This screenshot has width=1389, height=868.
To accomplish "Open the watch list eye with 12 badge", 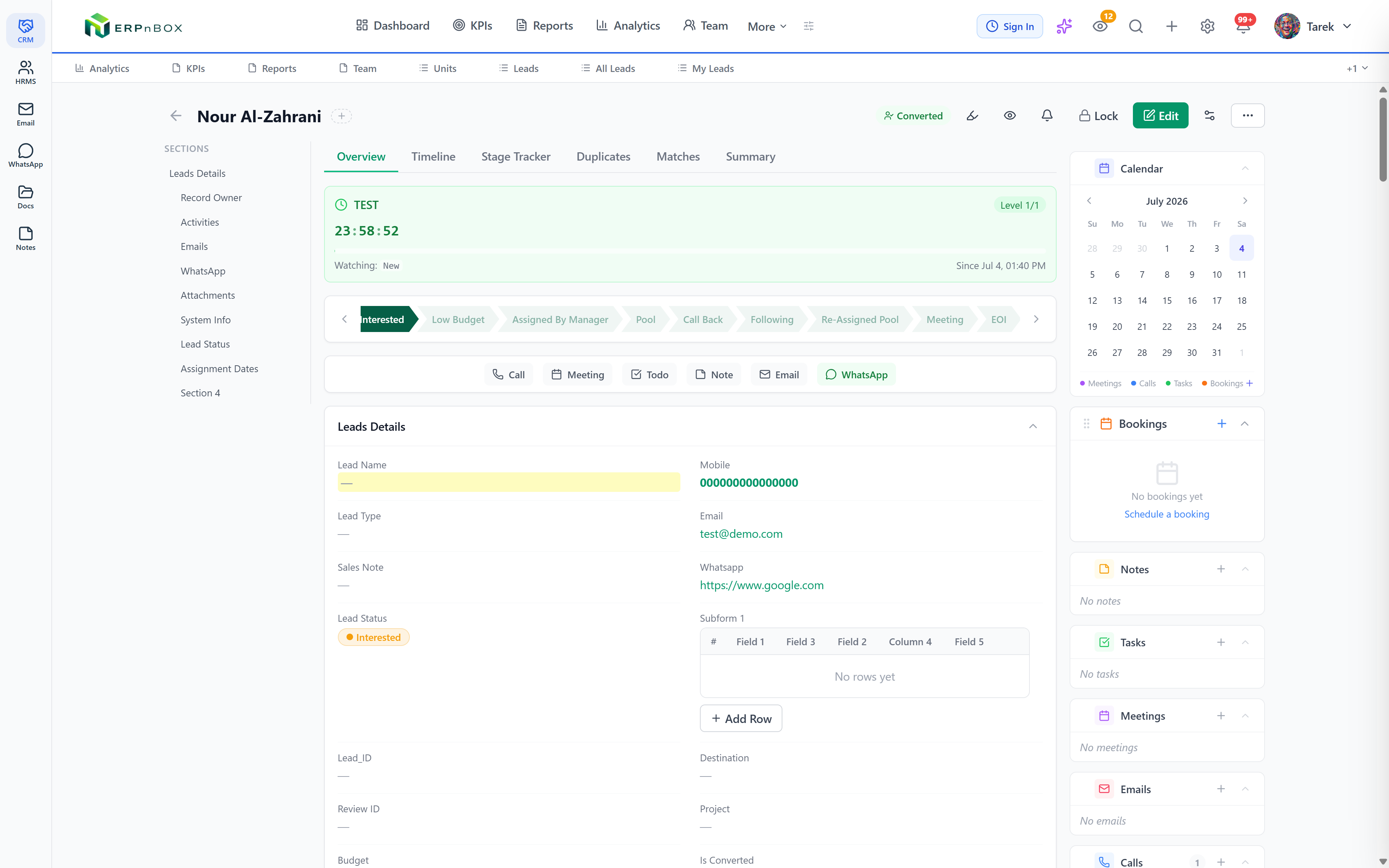I will [x=1100, y=26].
